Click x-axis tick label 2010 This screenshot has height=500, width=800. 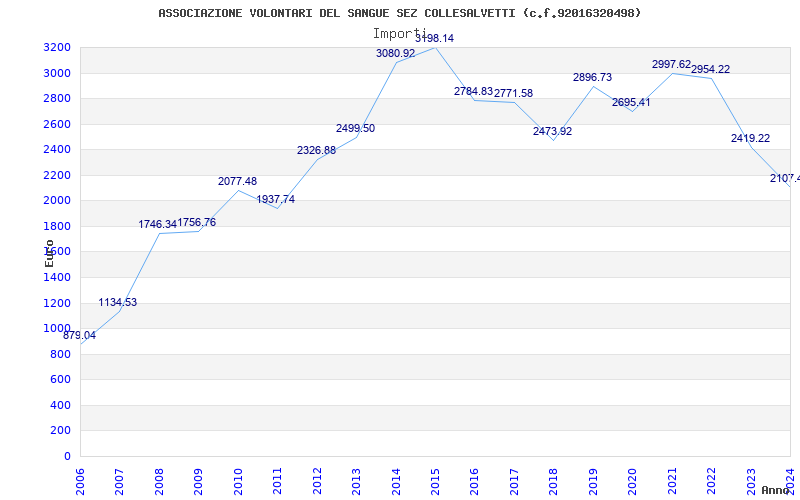point(238,481)
